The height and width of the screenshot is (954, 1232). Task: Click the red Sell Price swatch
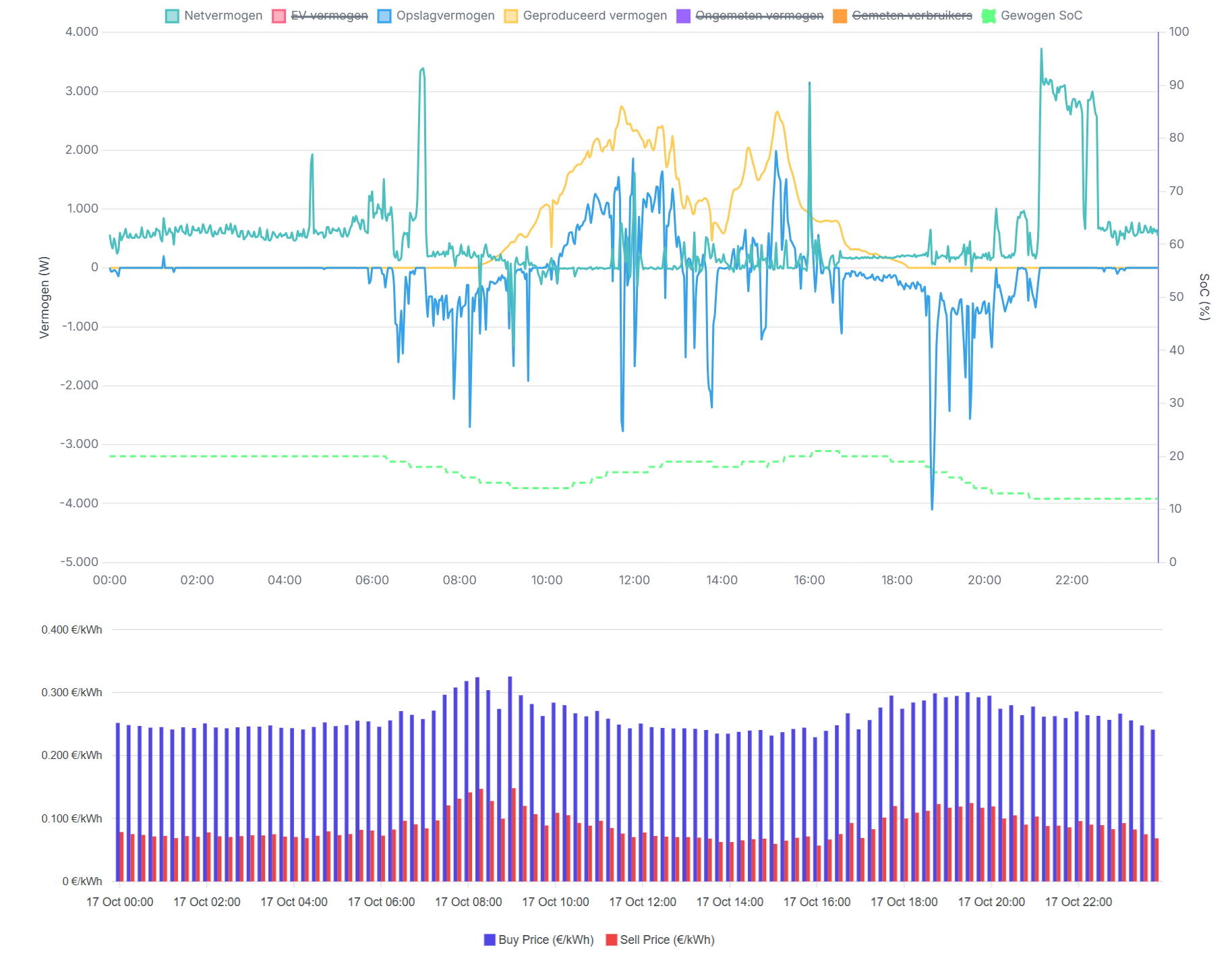[612, 940]
